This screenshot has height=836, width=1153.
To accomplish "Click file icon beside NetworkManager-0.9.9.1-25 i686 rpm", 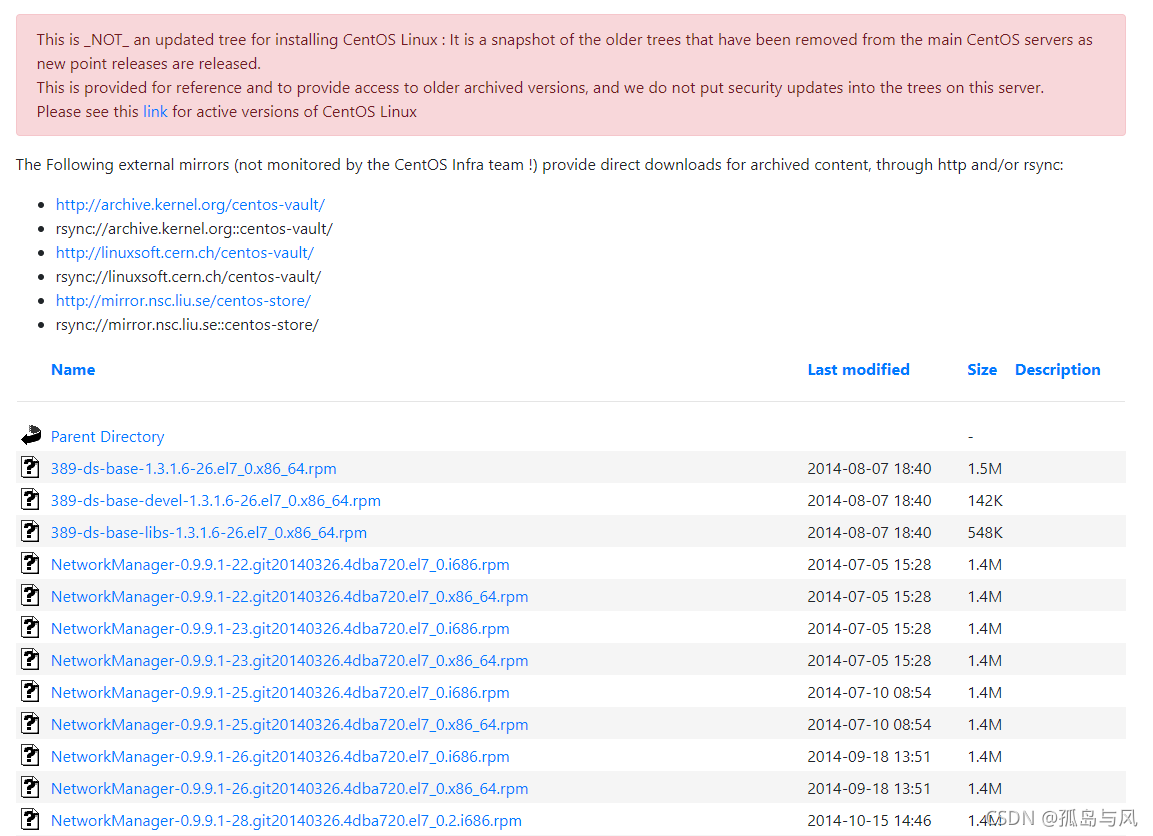I will click(x=30, y=691).
